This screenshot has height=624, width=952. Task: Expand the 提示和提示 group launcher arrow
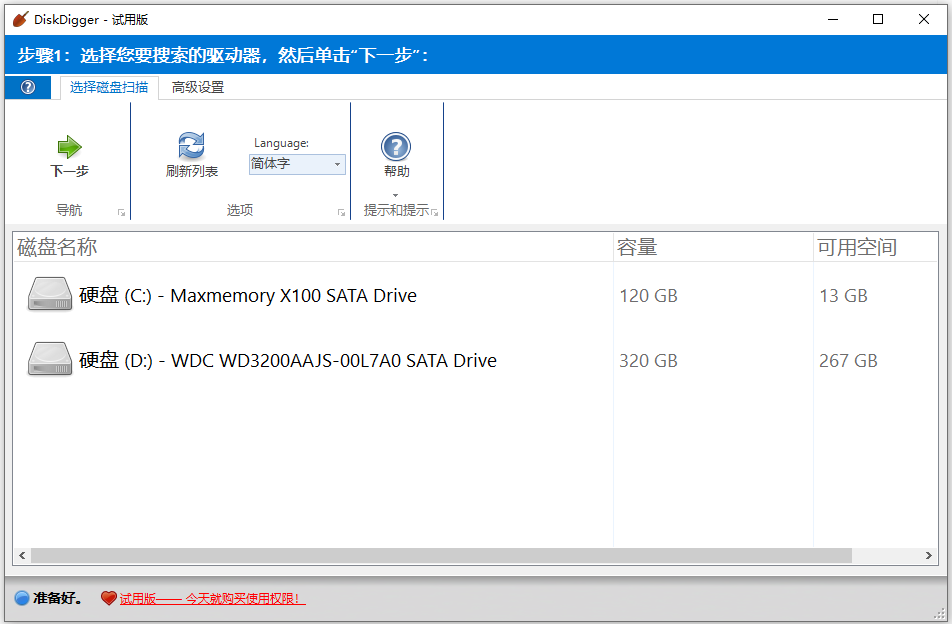[x=435, y=212]
